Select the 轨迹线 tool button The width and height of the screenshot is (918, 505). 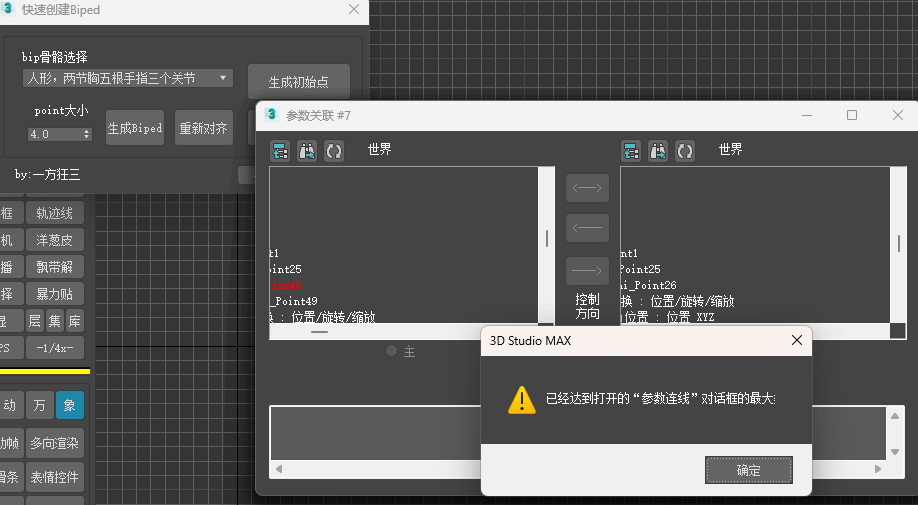point(55,213)
